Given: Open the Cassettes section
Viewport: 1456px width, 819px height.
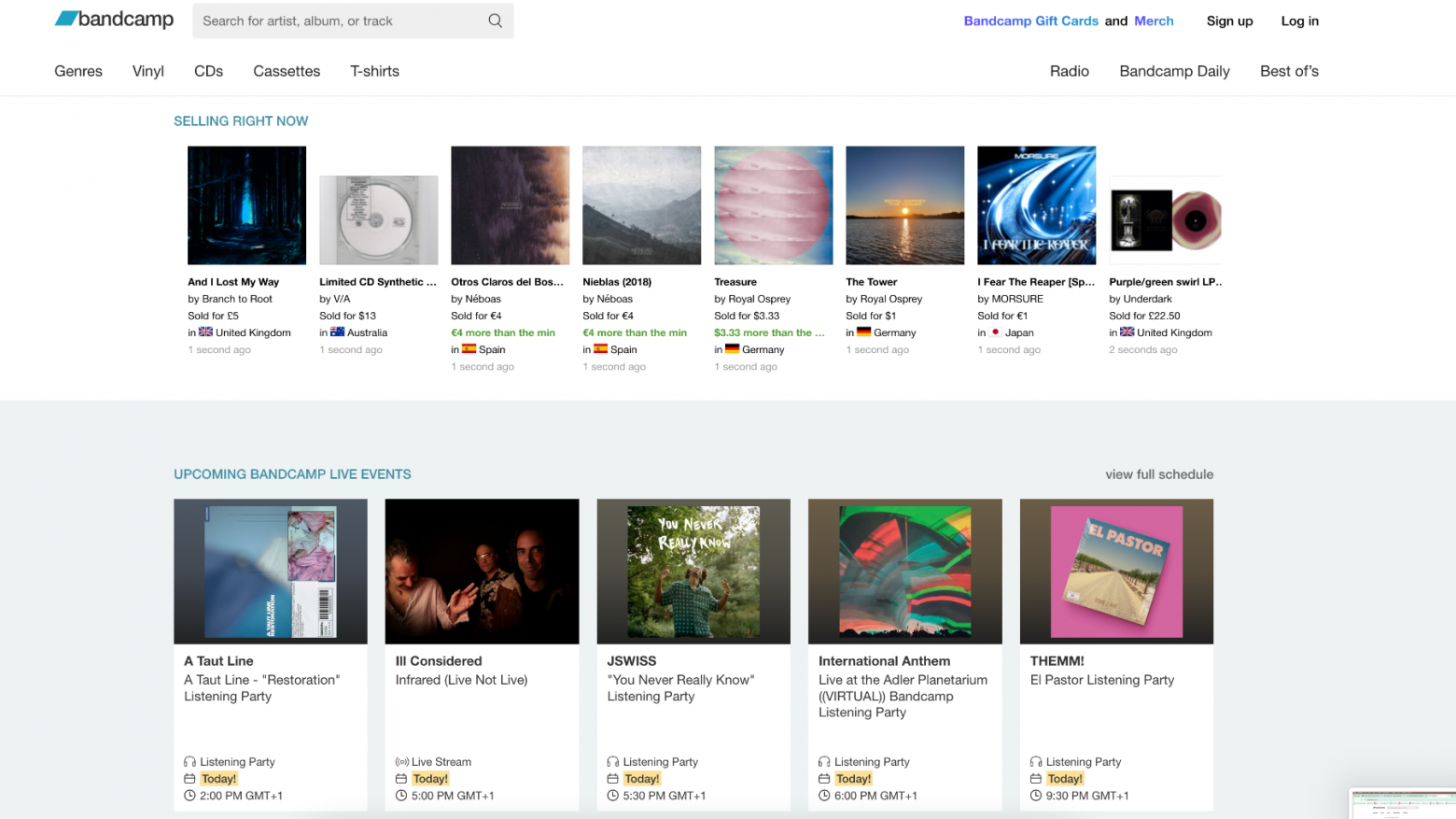Looking at the screenshot, I should point(287,71).
